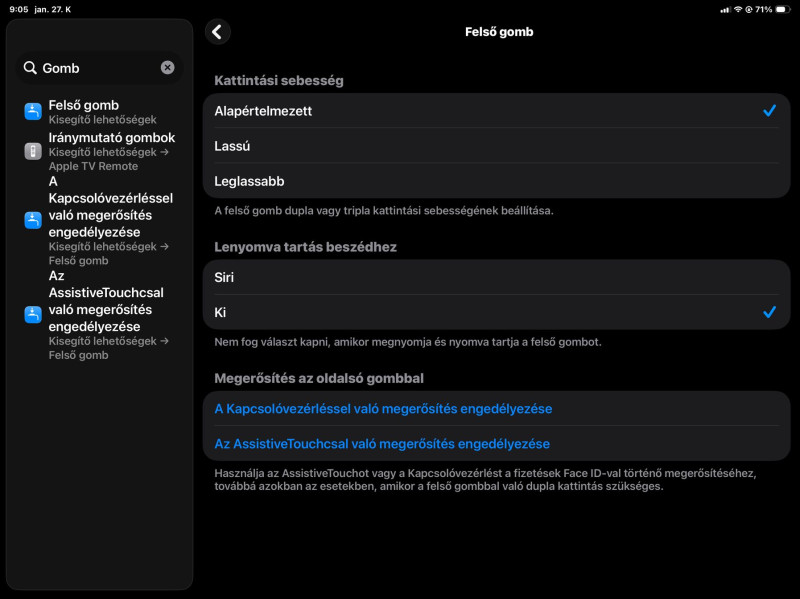Select Alapértelmezett click speed
Viewport: 800px width, 599px height.
click(x=496, y=111)
